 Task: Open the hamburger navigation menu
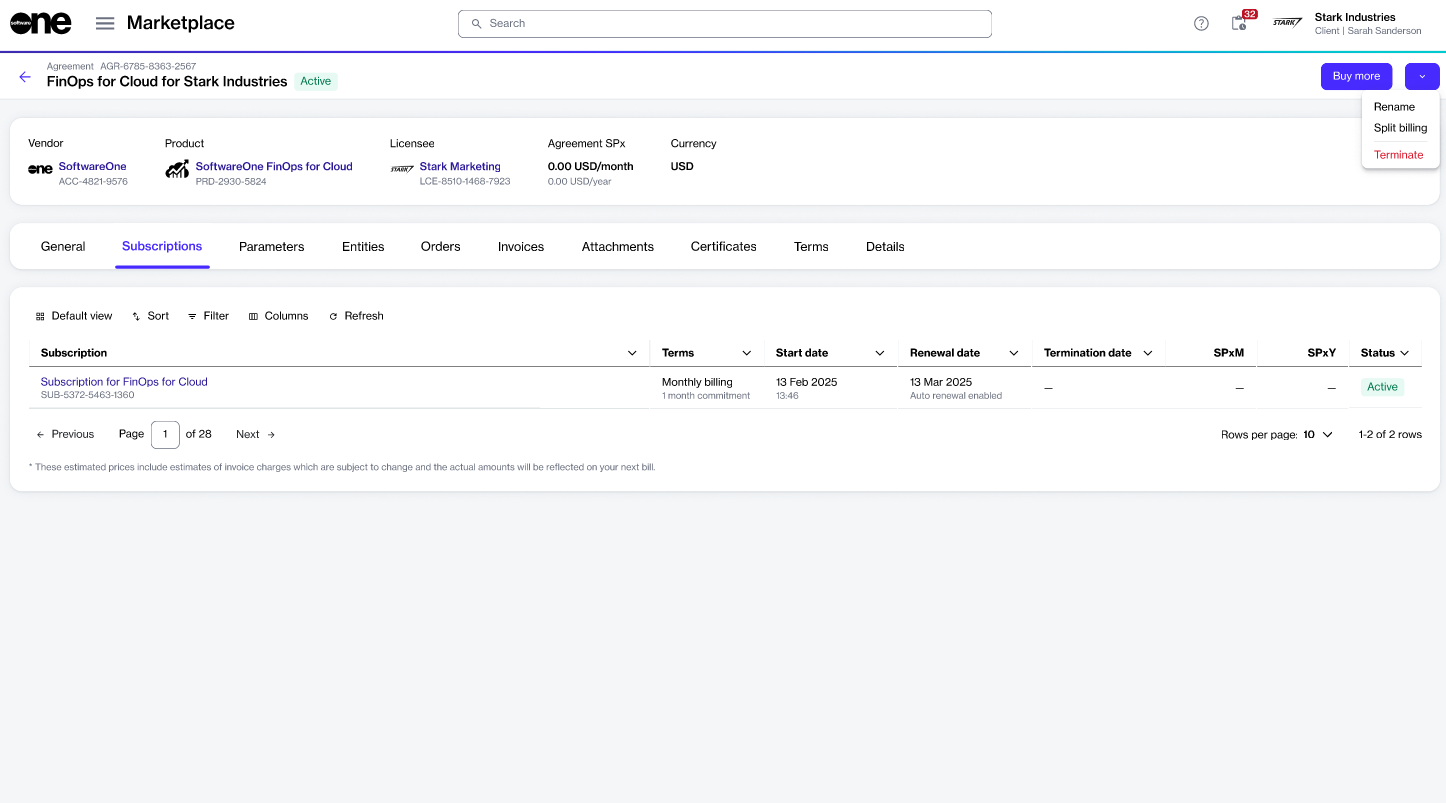pyautogui.click(x=105, y=24)
